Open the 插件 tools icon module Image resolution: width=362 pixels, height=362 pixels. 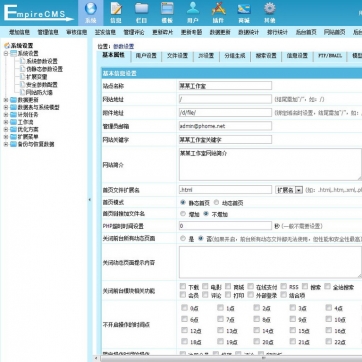click(x=218, y=12)
